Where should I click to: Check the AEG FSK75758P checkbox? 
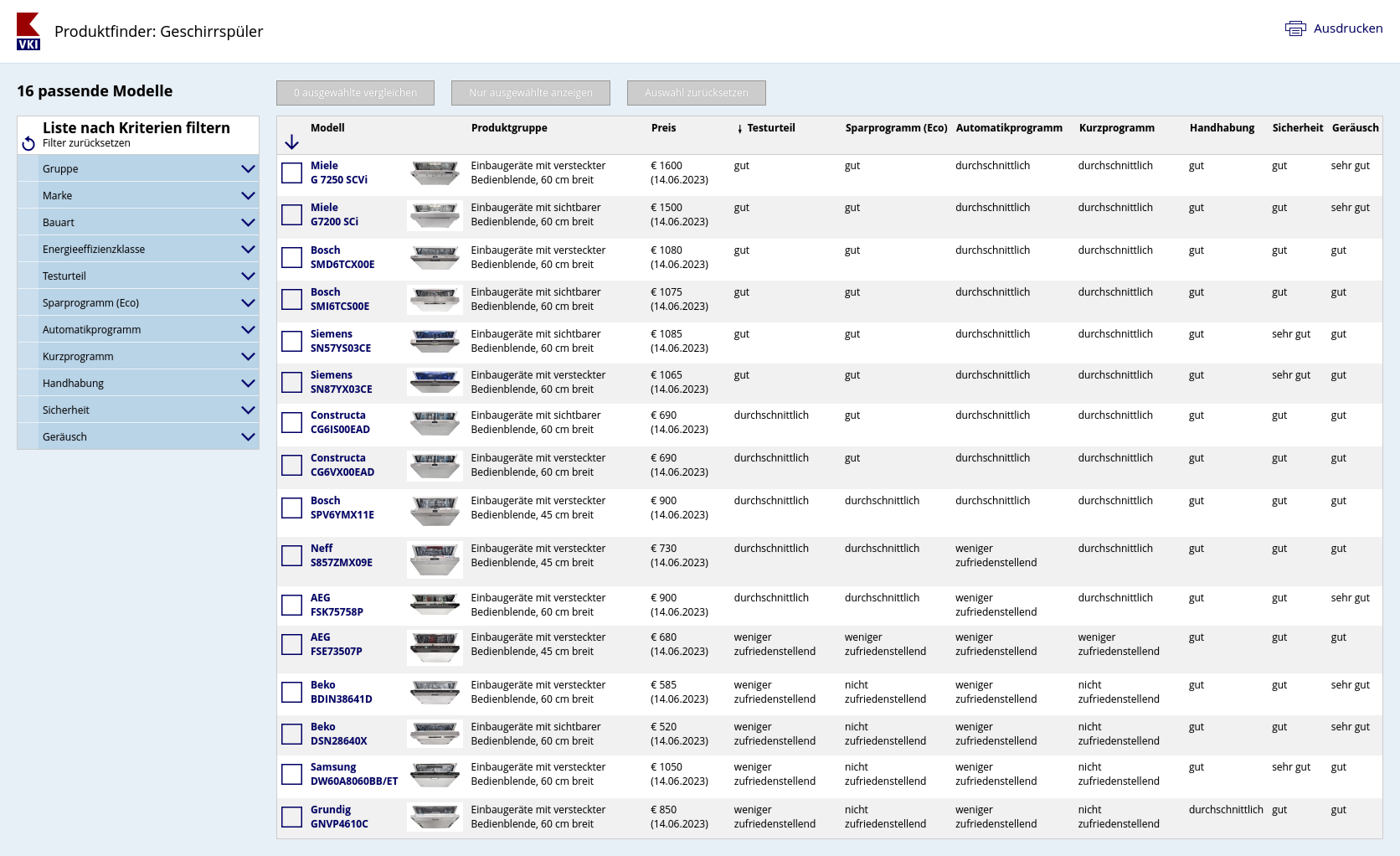291,605
